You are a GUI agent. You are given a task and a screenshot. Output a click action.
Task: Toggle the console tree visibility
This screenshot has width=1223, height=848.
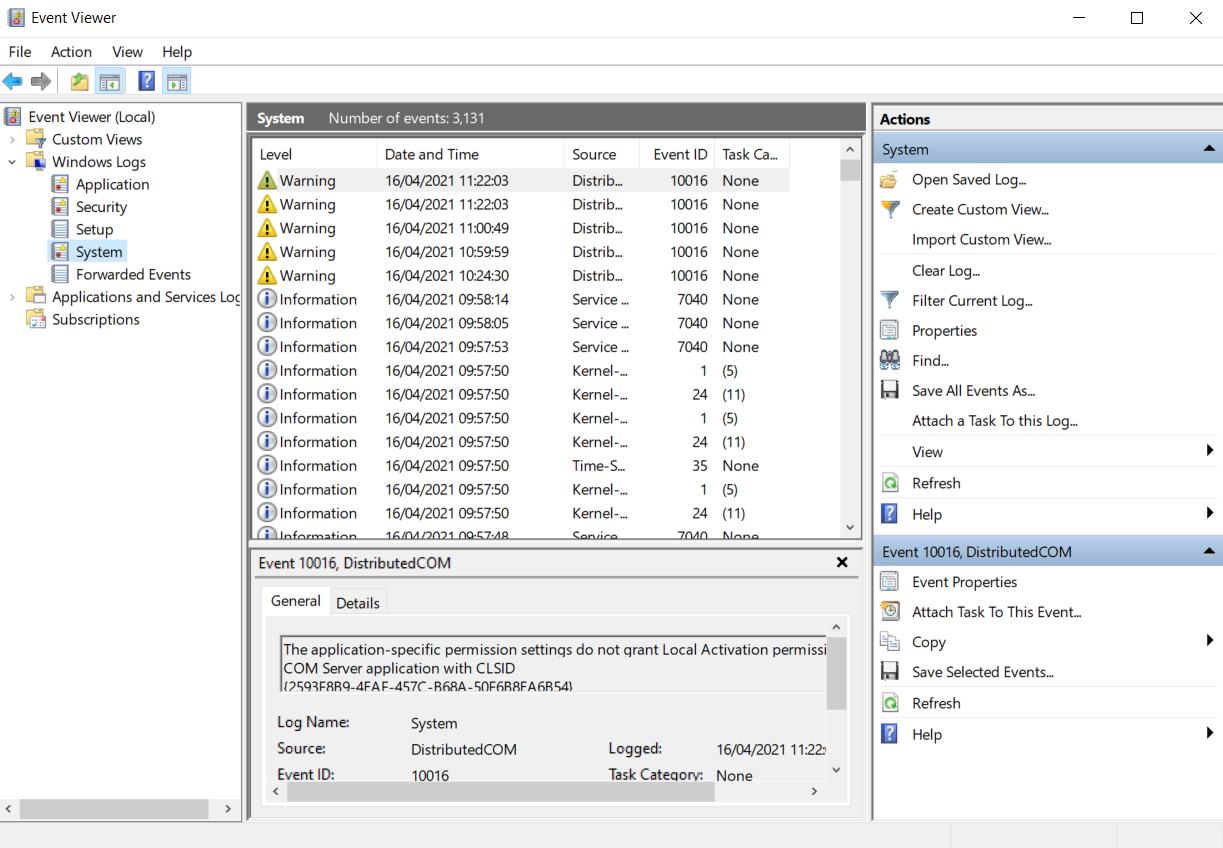coord(110,81)
